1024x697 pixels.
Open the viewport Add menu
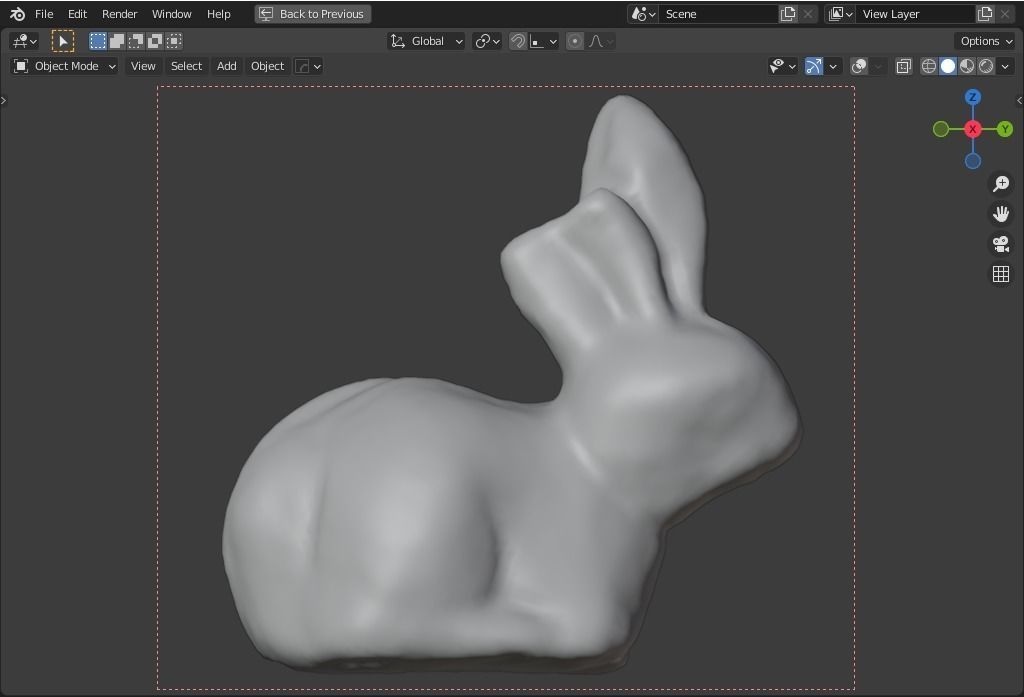pos(227,66)
